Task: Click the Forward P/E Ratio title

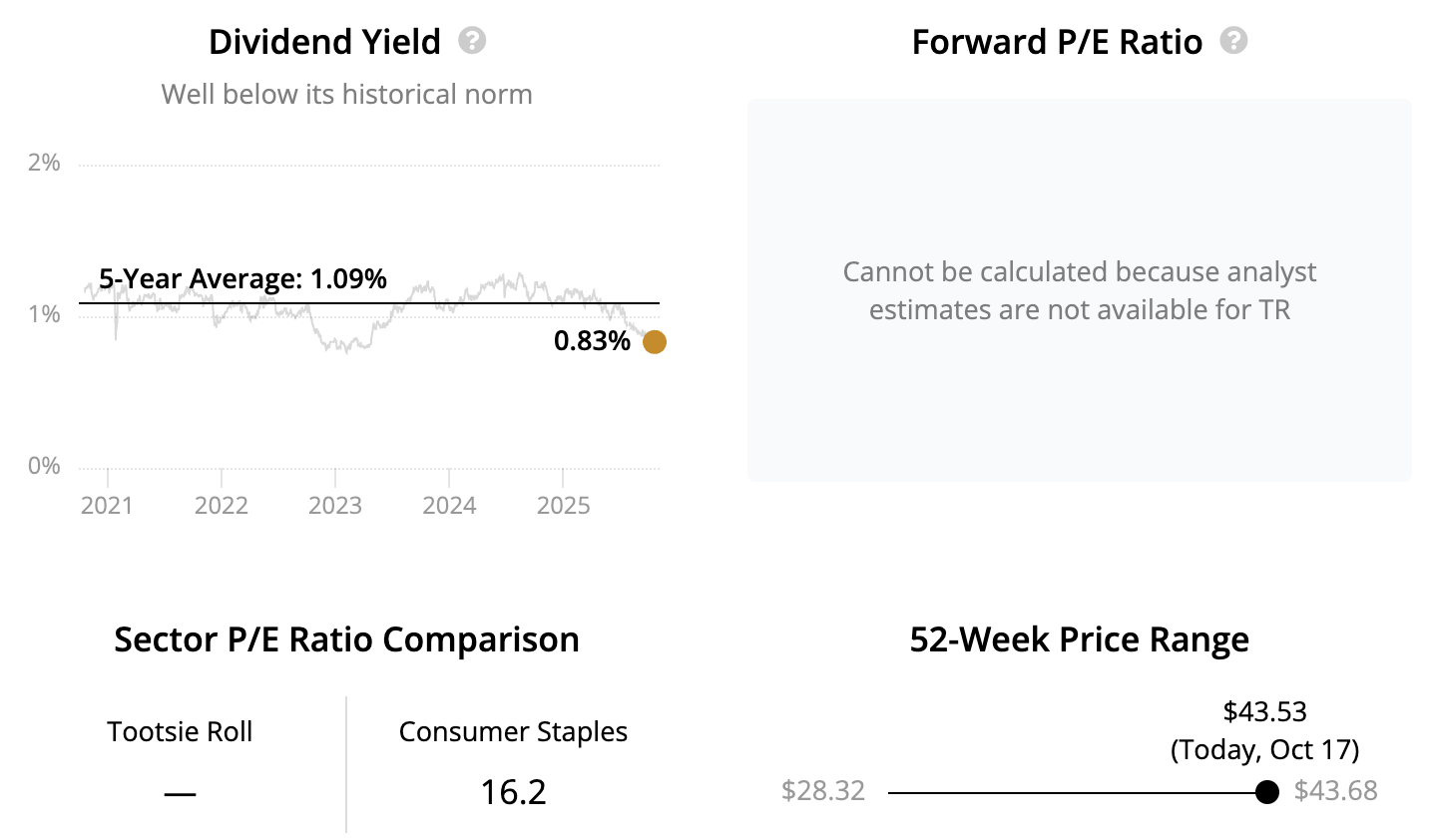Action: (1057, 42)
